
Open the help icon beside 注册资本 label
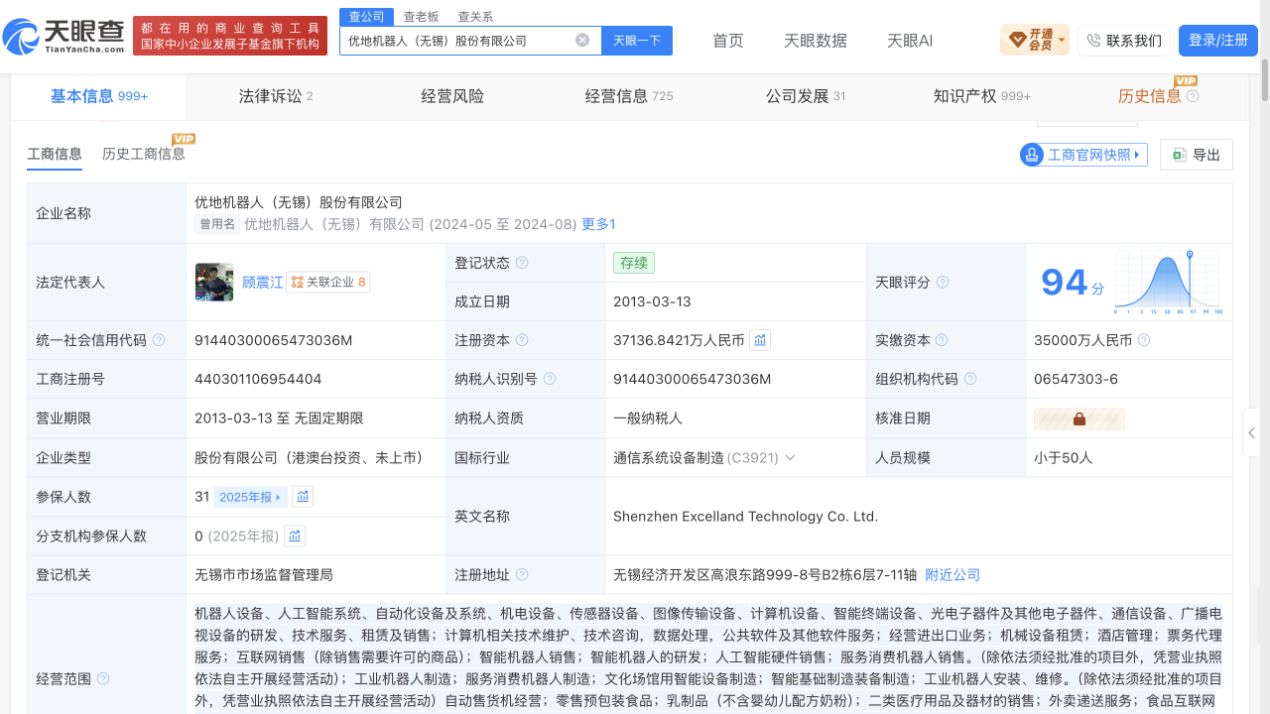tap(522, 340)
